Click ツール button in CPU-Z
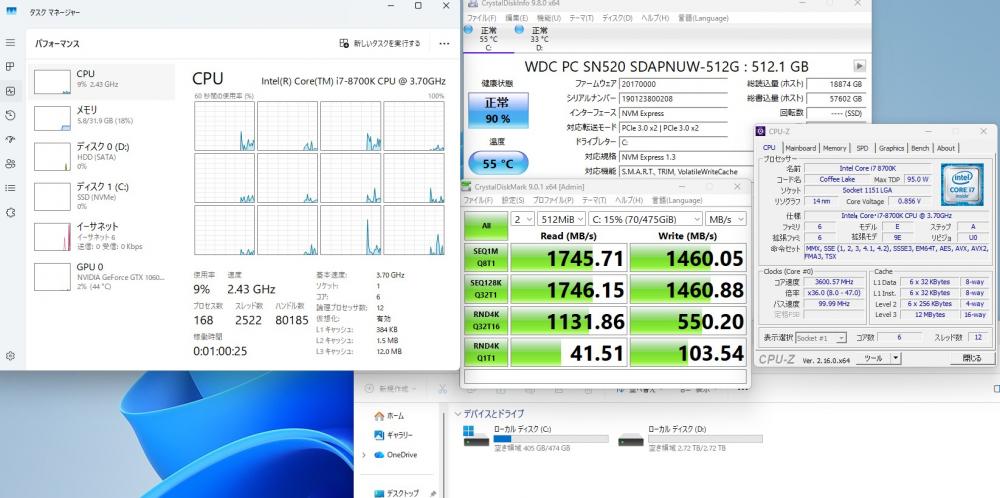The height and width of the screenshot is (498, 1000). 872,358
